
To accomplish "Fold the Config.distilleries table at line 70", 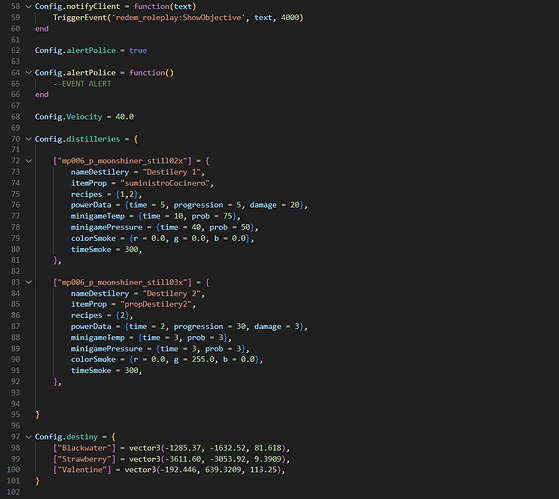I will coord(29,139).
